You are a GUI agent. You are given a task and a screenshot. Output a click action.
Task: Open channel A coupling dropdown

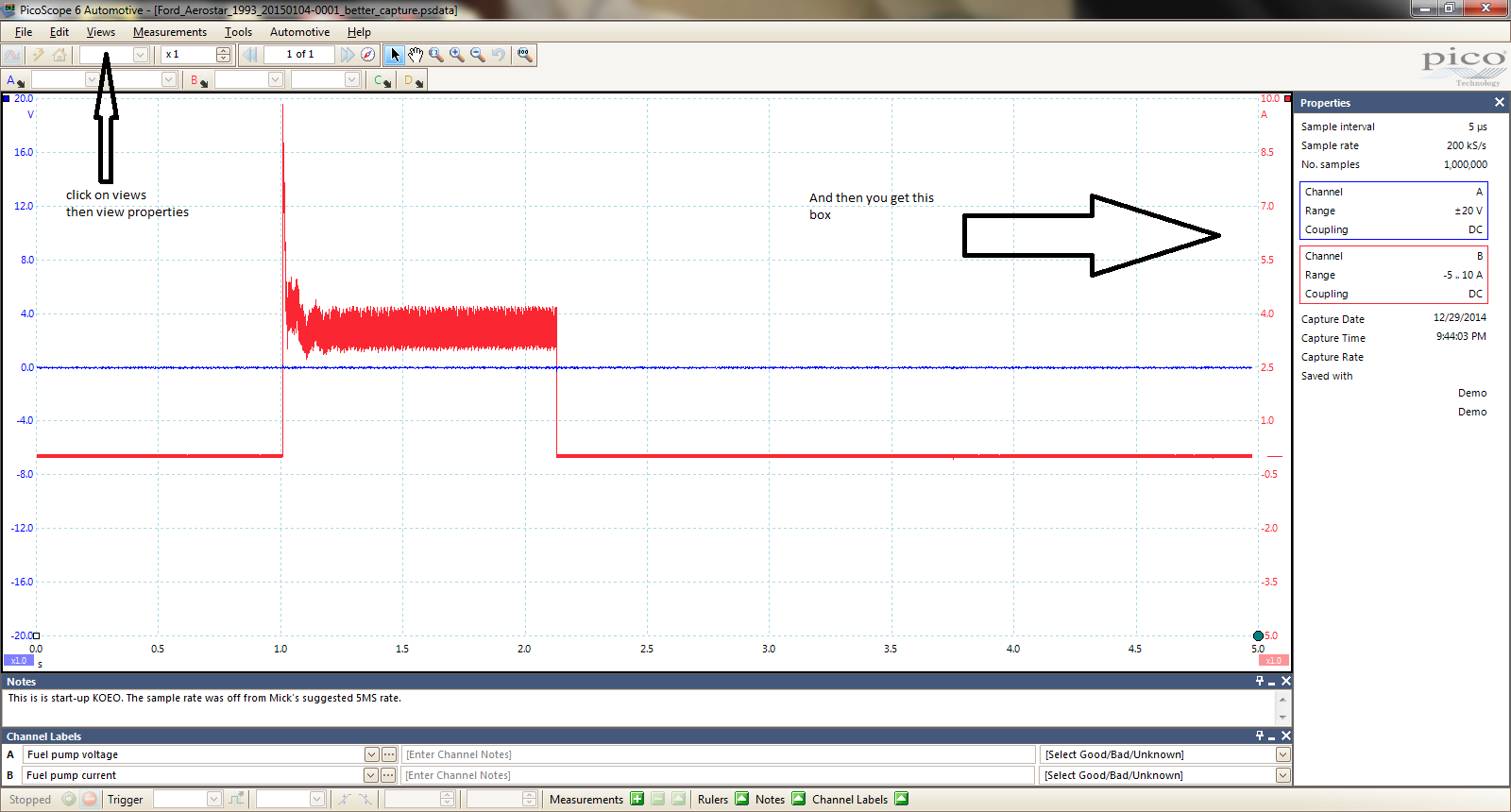coord(168,80)
